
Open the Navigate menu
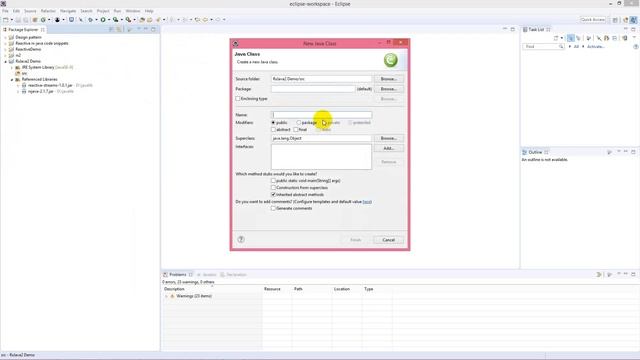[68, 11]
